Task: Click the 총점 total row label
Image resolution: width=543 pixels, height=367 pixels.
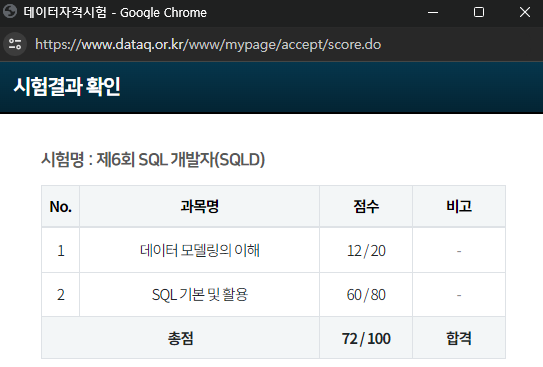Action: coord(180,338)
